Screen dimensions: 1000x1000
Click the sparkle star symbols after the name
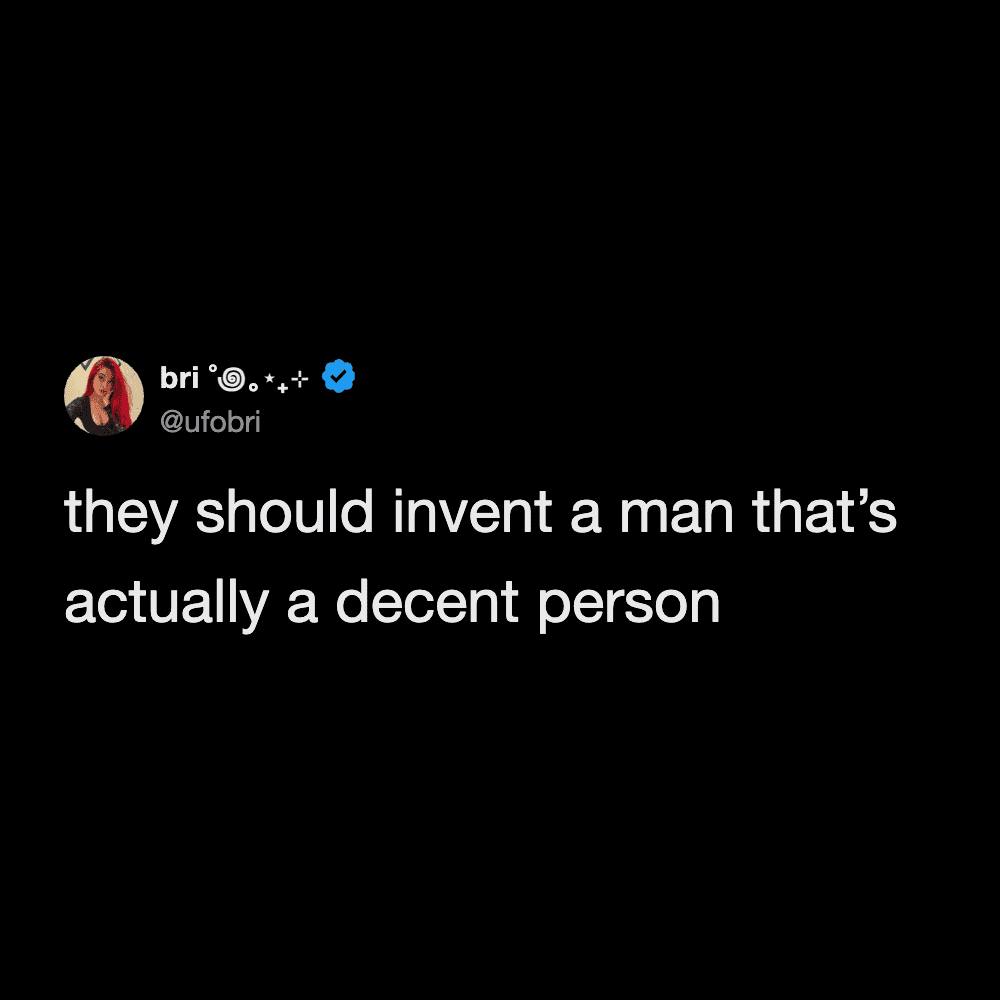287,381
